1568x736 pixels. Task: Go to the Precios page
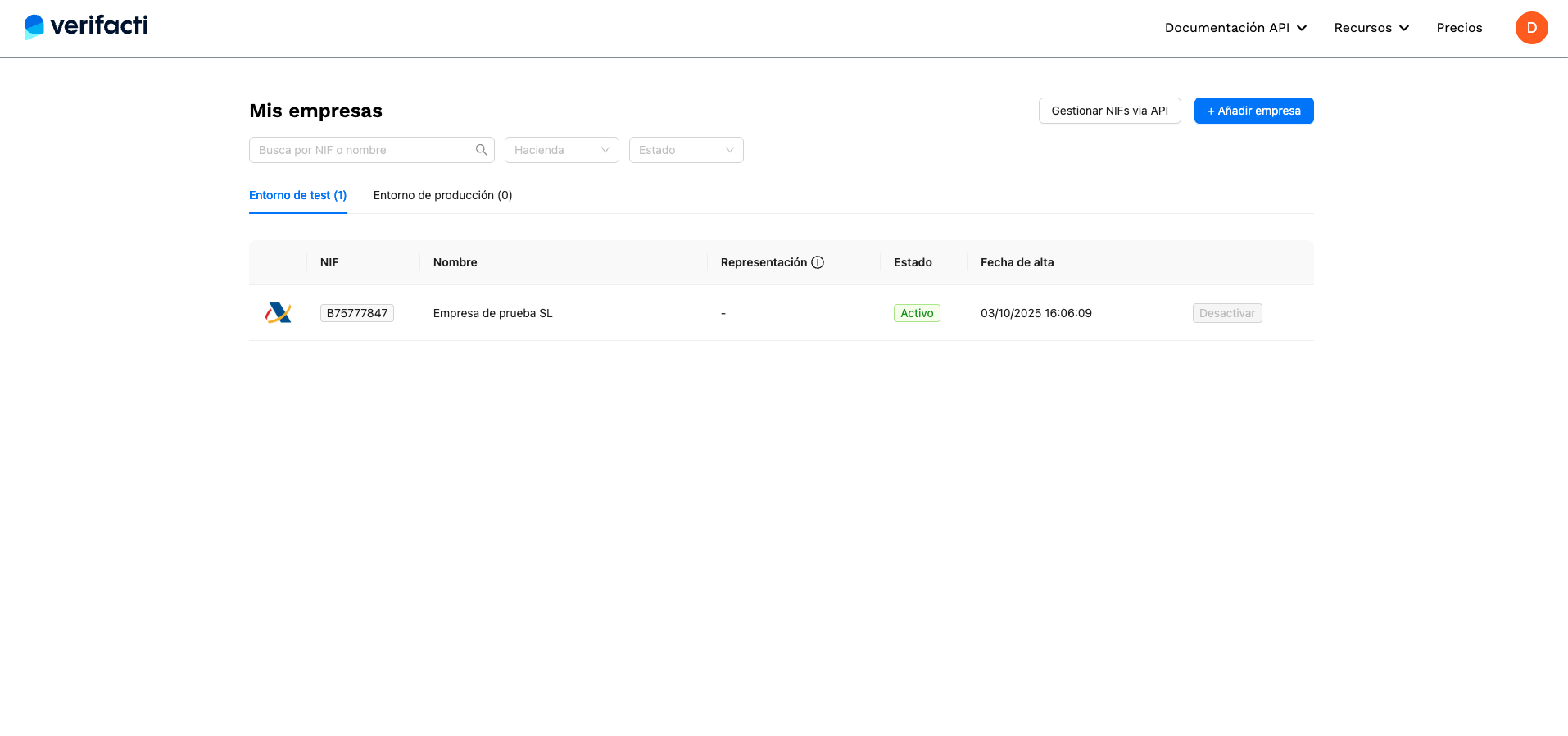1459,28
